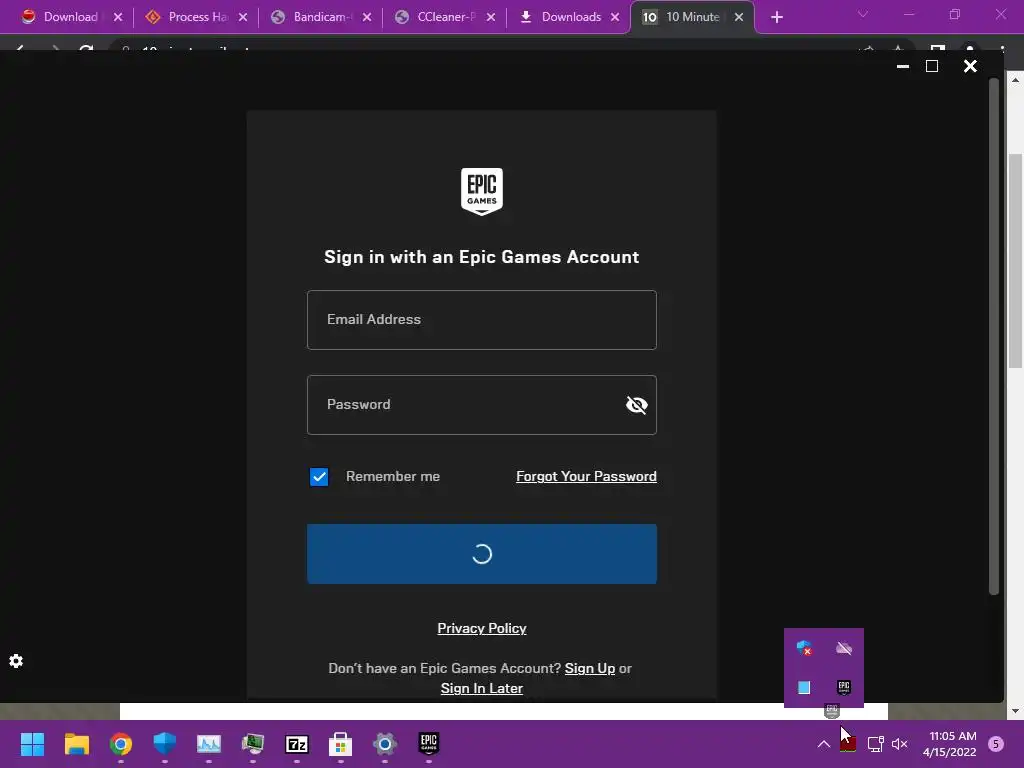Open the clock showing 11:05 AM
1024x768 pixels.
[950, 744]
